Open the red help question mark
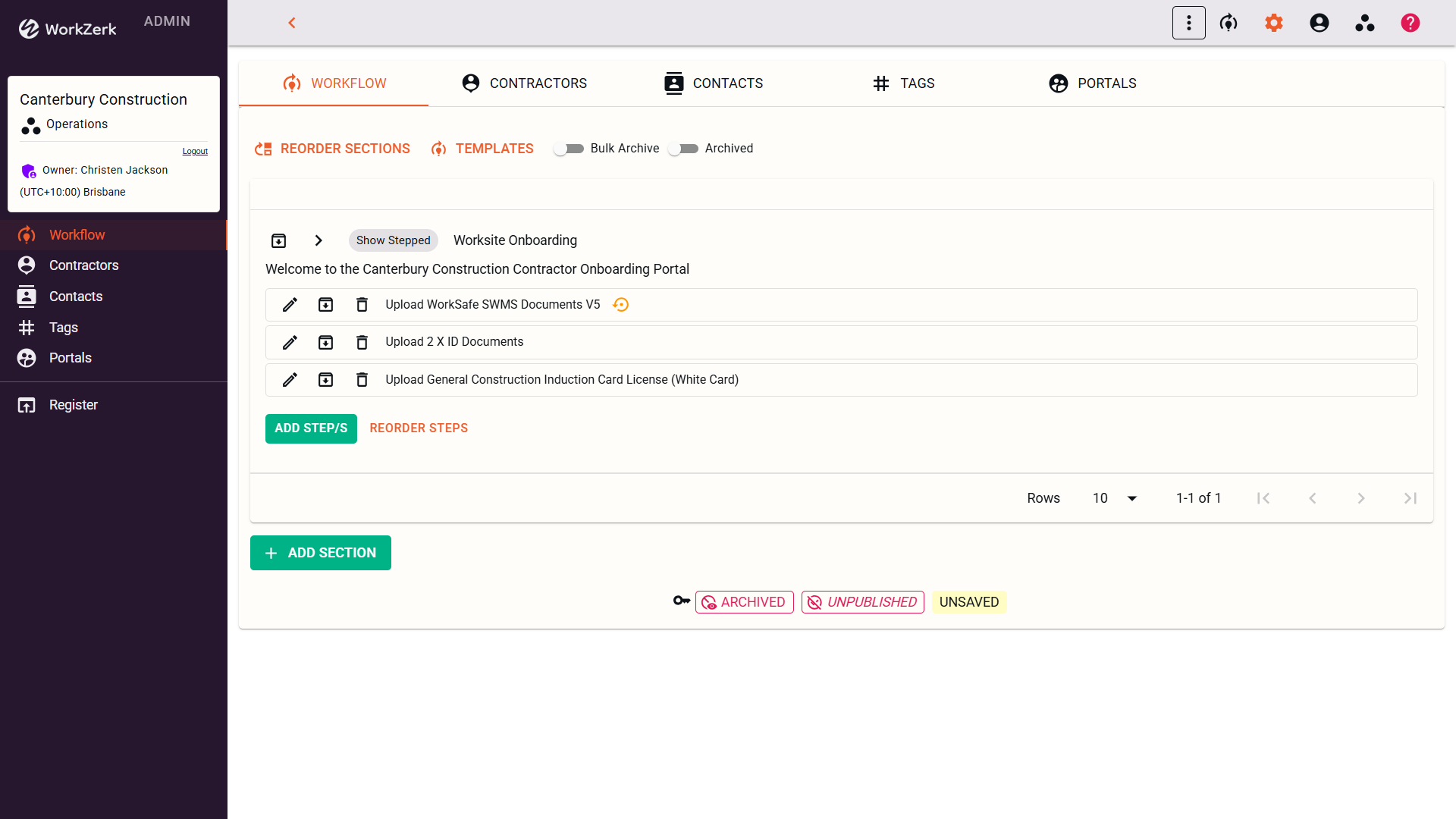 (x=1410, y=23)
